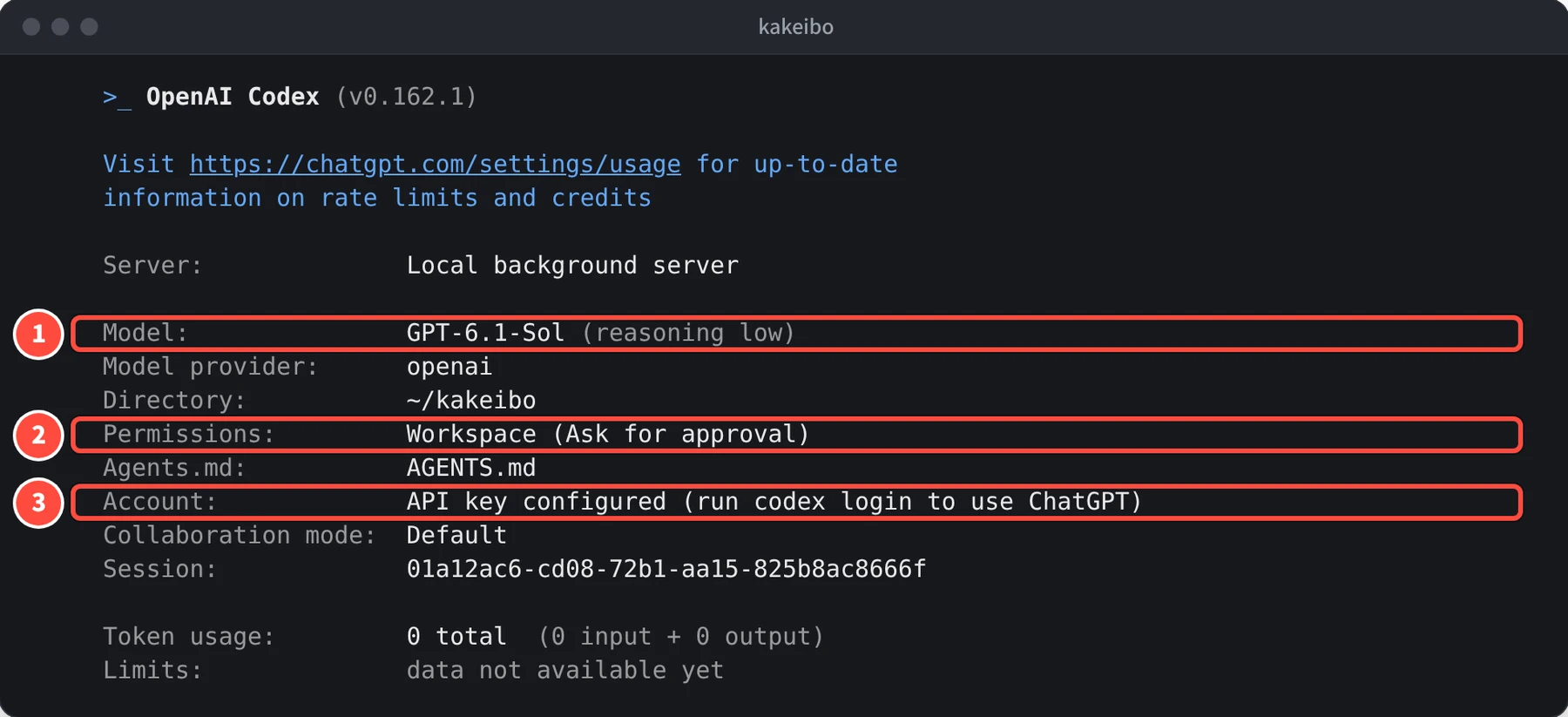Viewport: 1568px width, 717px height.
Task: Click the Directory: label
Action: (x=174, y=401)
